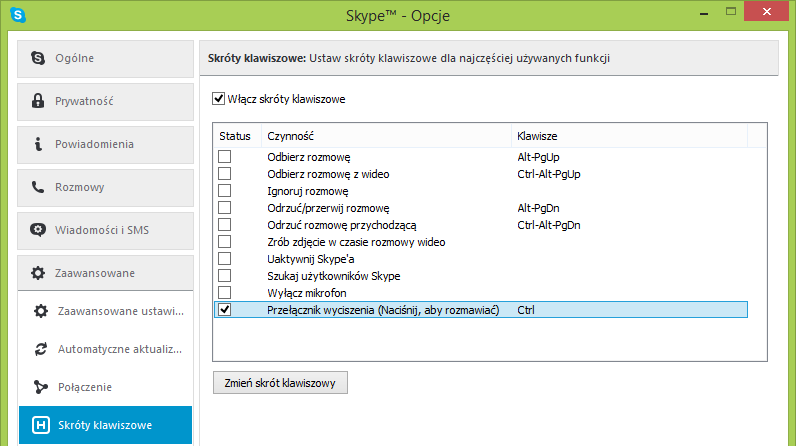Sort by the Klawisze column header
Image resolution: width=796 pixels, height=446 pixels.
pos(629,136)
